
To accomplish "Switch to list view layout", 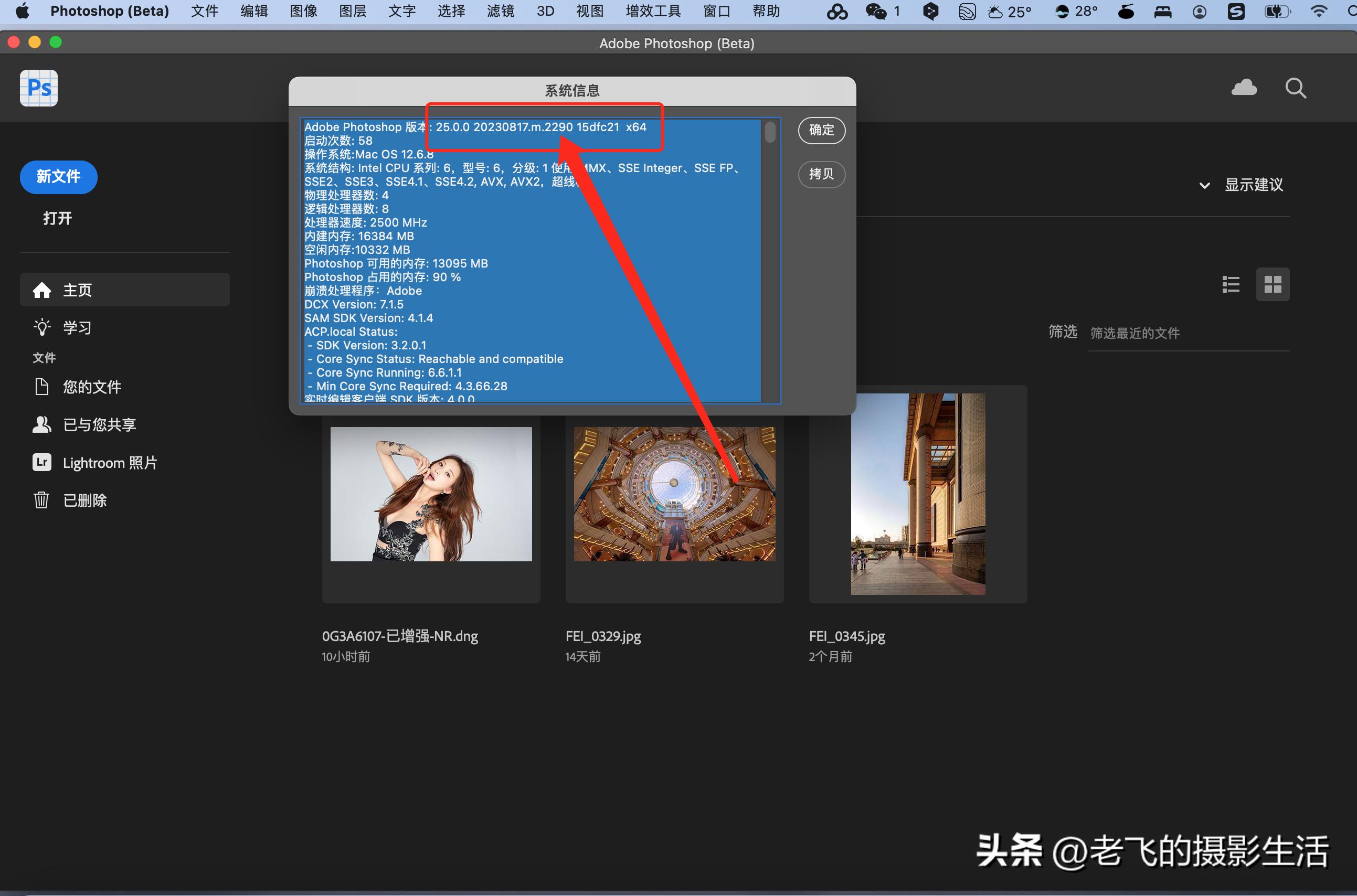I will [1231, 284].
